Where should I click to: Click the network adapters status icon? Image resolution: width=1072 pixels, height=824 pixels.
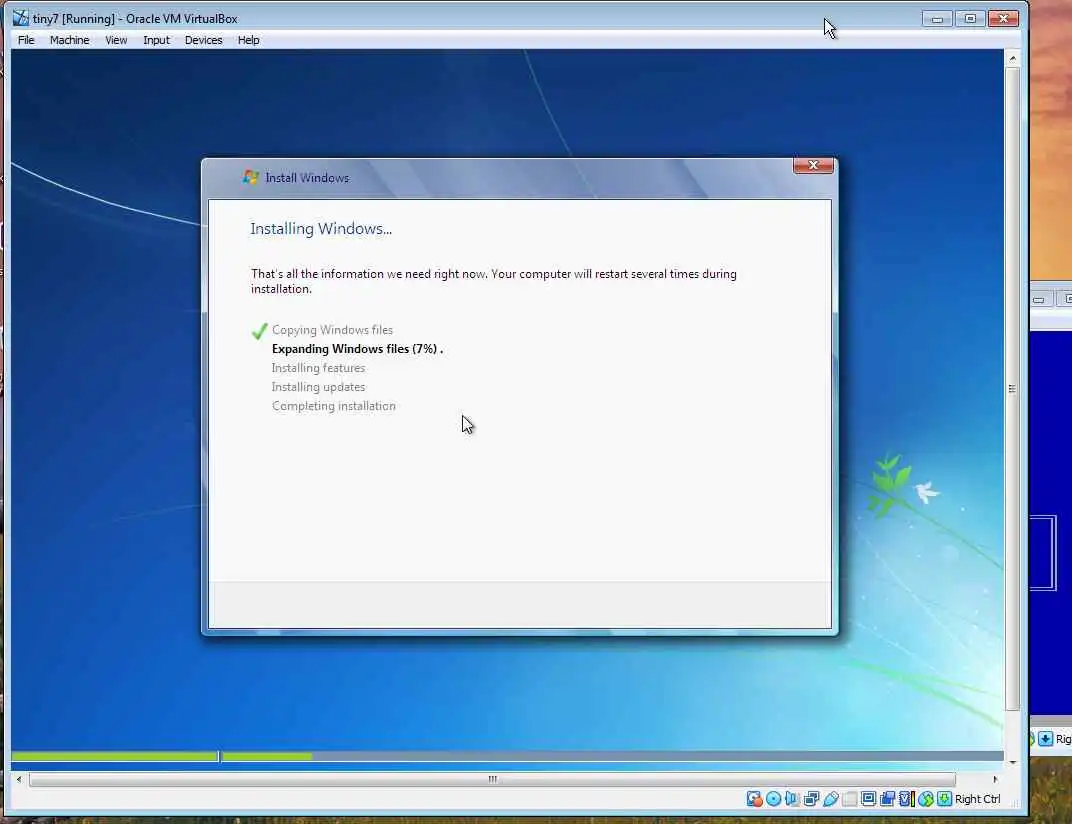point(812,799)
